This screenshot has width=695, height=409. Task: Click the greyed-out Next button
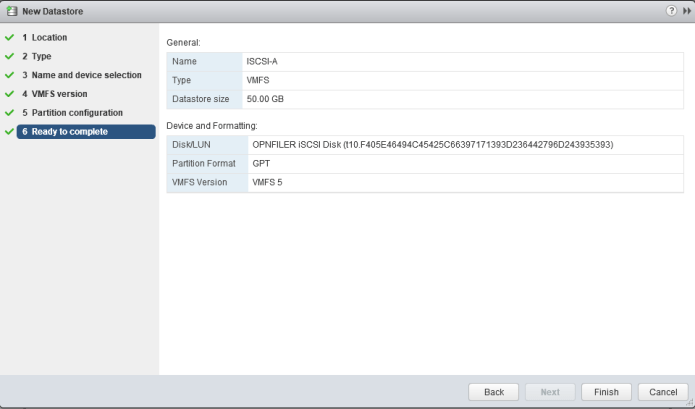pos(550,392)
